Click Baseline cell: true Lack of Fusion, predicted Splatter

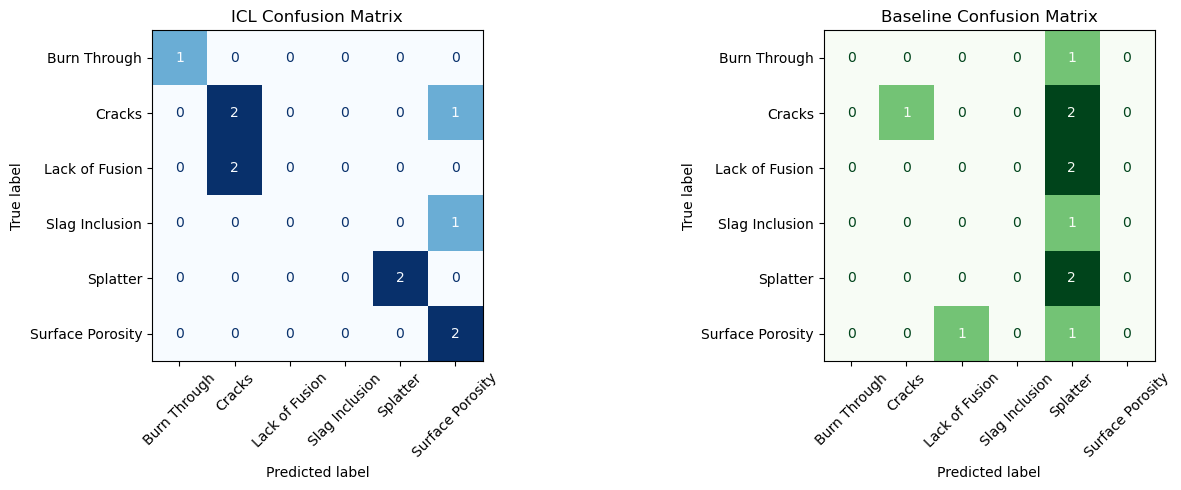(1072, 167)
